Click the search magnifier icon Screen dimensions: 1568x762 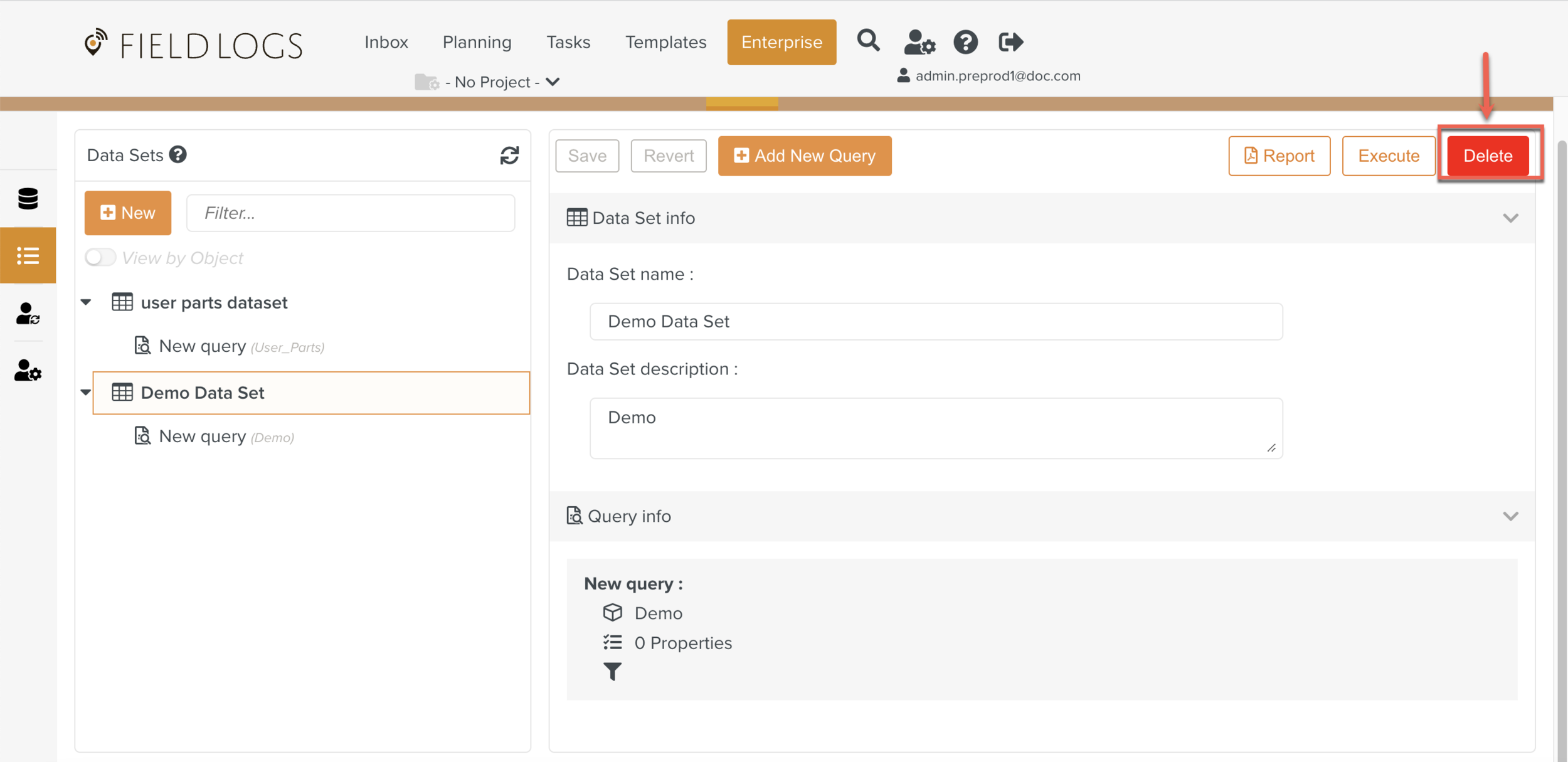(x=868, y=41)
